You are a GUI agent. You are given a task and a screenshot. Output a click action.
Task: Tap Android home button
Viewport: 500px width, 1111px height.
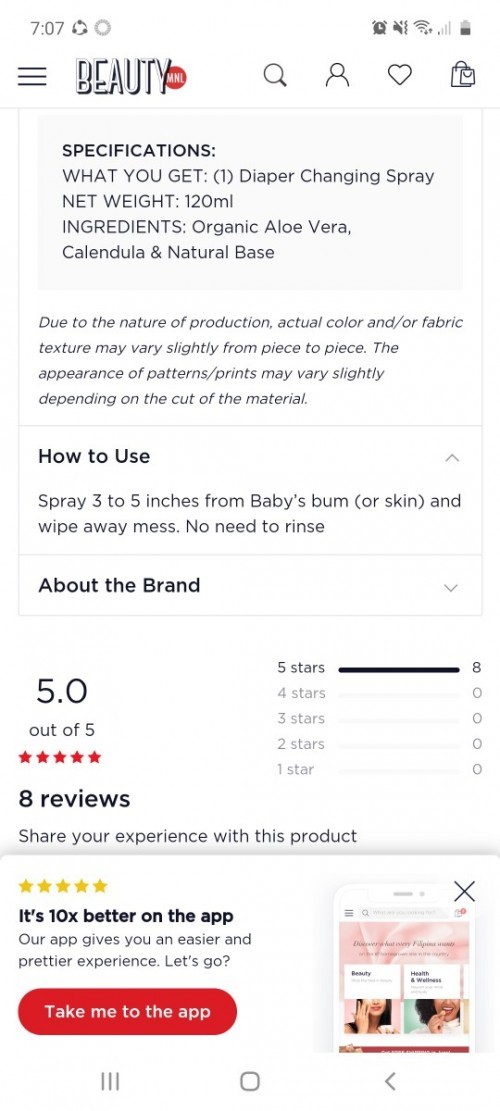(249, 1081)
